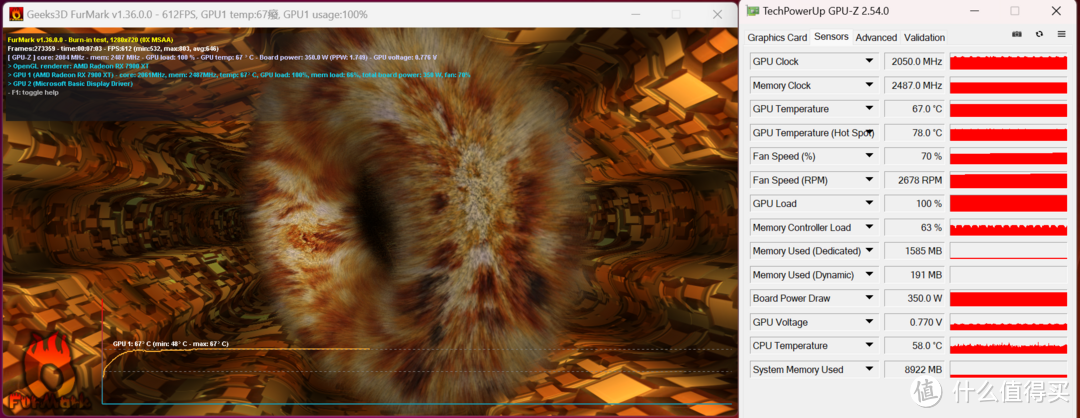Click the 2487.0 MHz memory clock value

coord(914,85)
